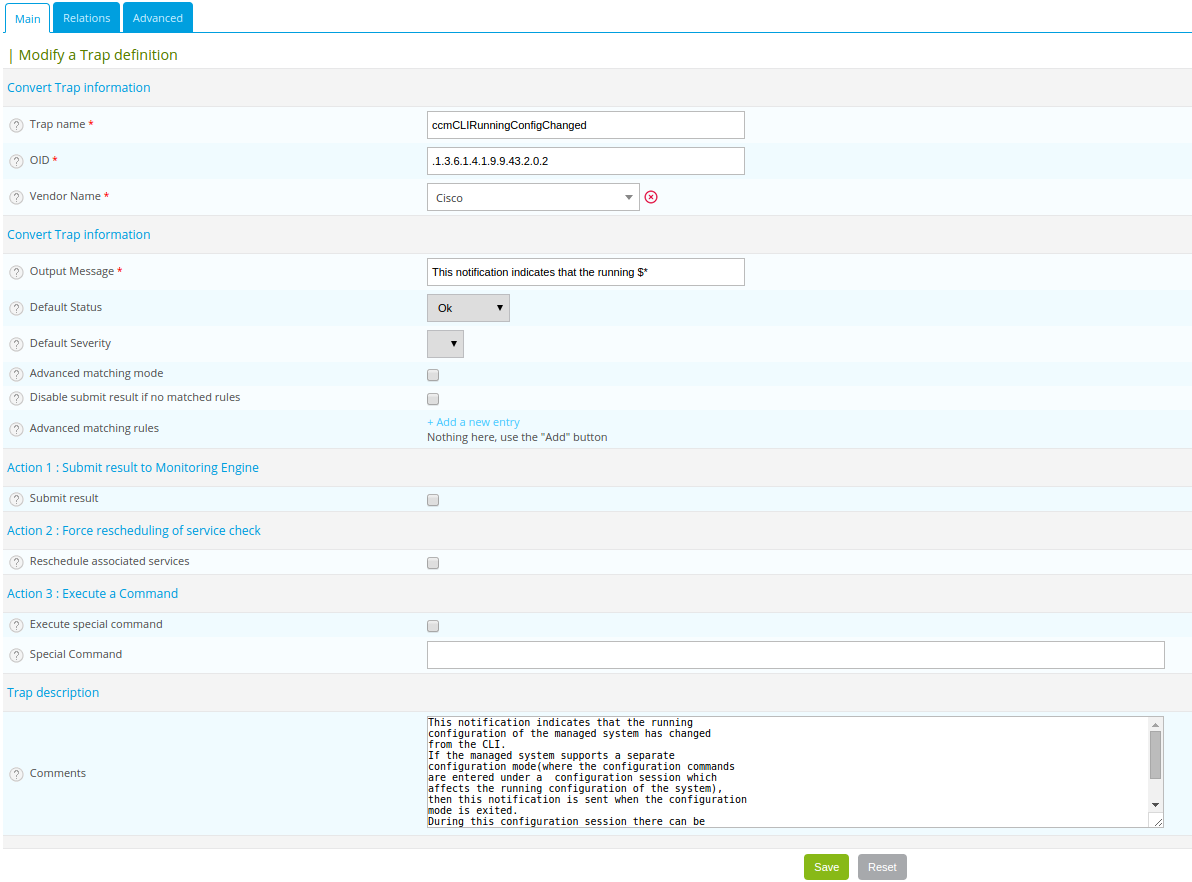Open the Default Severity dropdown

click(x=445, y=344)
